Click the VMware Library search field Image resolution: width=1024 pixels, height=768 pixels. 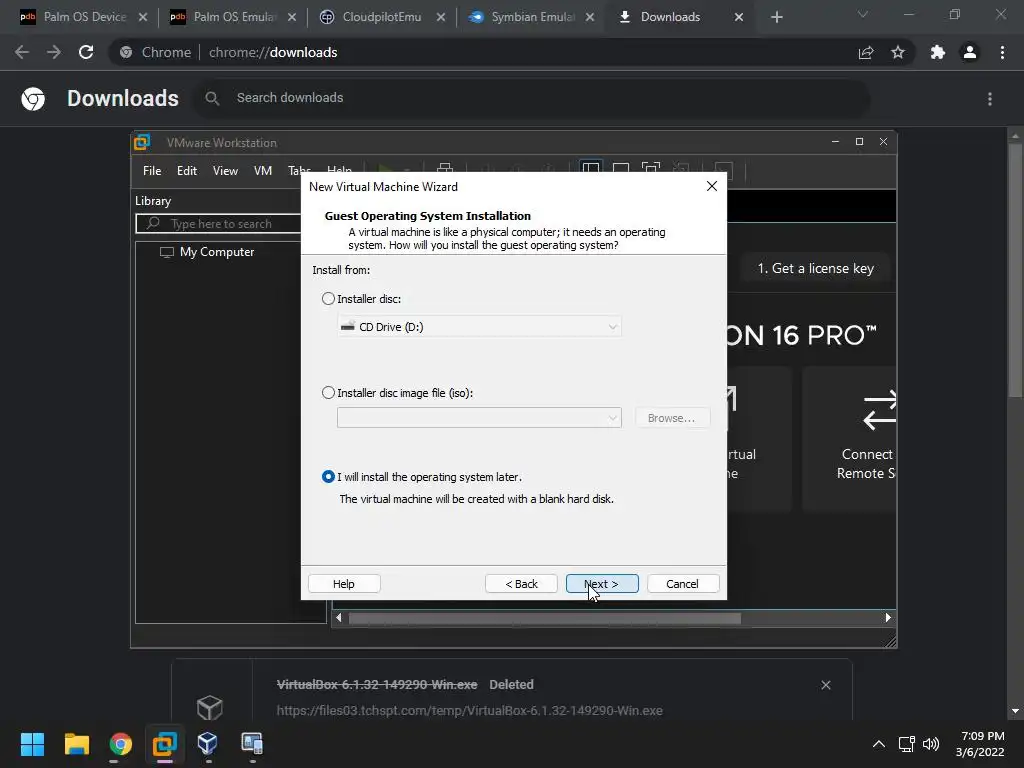click(x=219, y=224)
